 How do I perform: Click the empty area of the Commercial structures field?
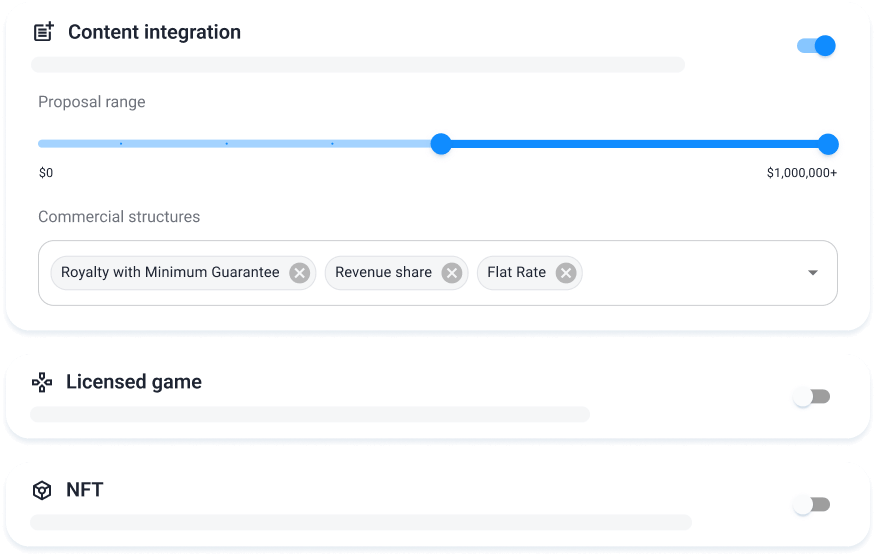(x=690, y=273)
